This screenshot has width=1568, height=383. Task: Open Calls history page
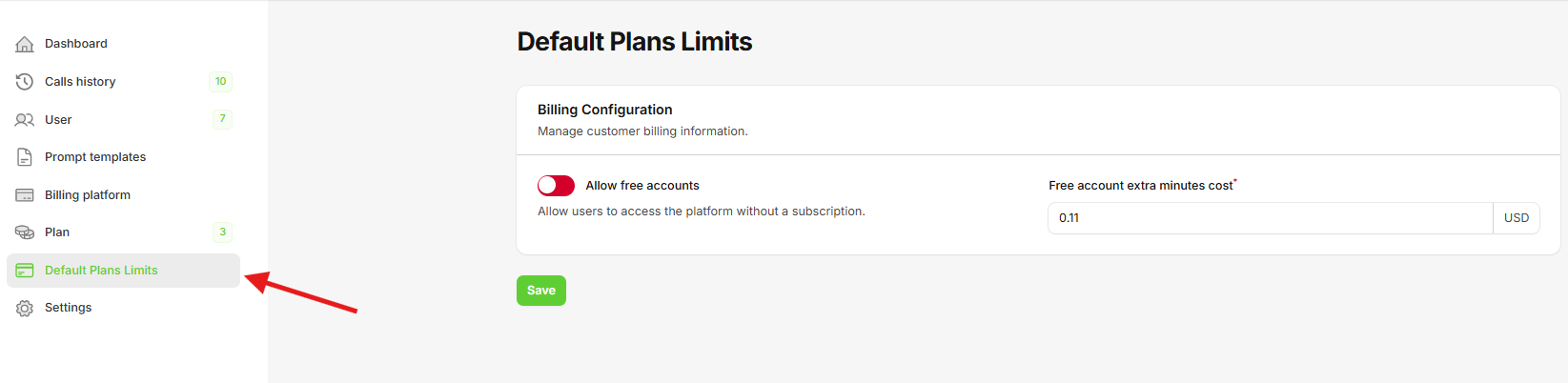point(80,82)
